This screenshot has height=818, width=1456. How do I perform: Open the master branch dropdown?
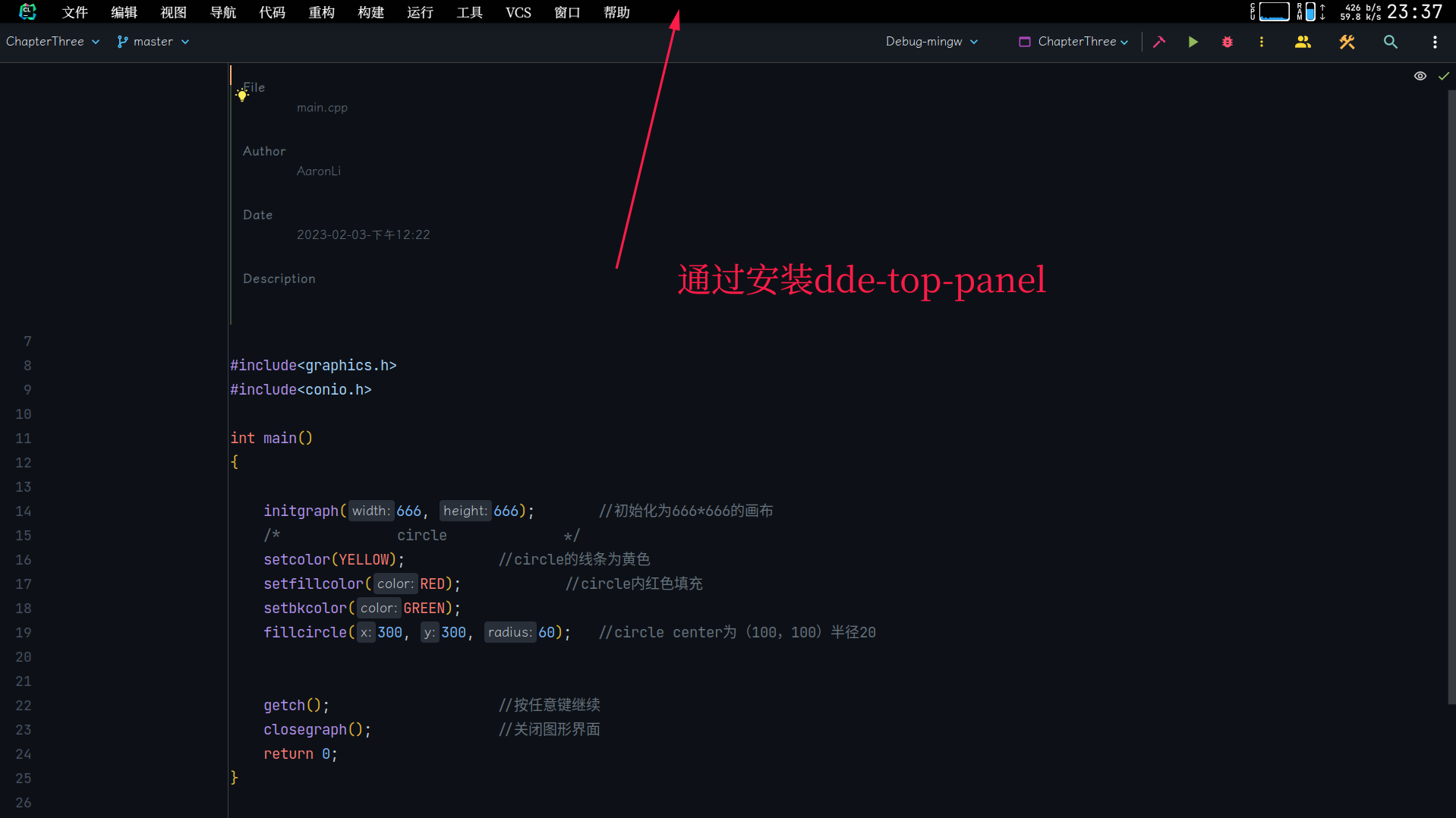click(153, 42)
